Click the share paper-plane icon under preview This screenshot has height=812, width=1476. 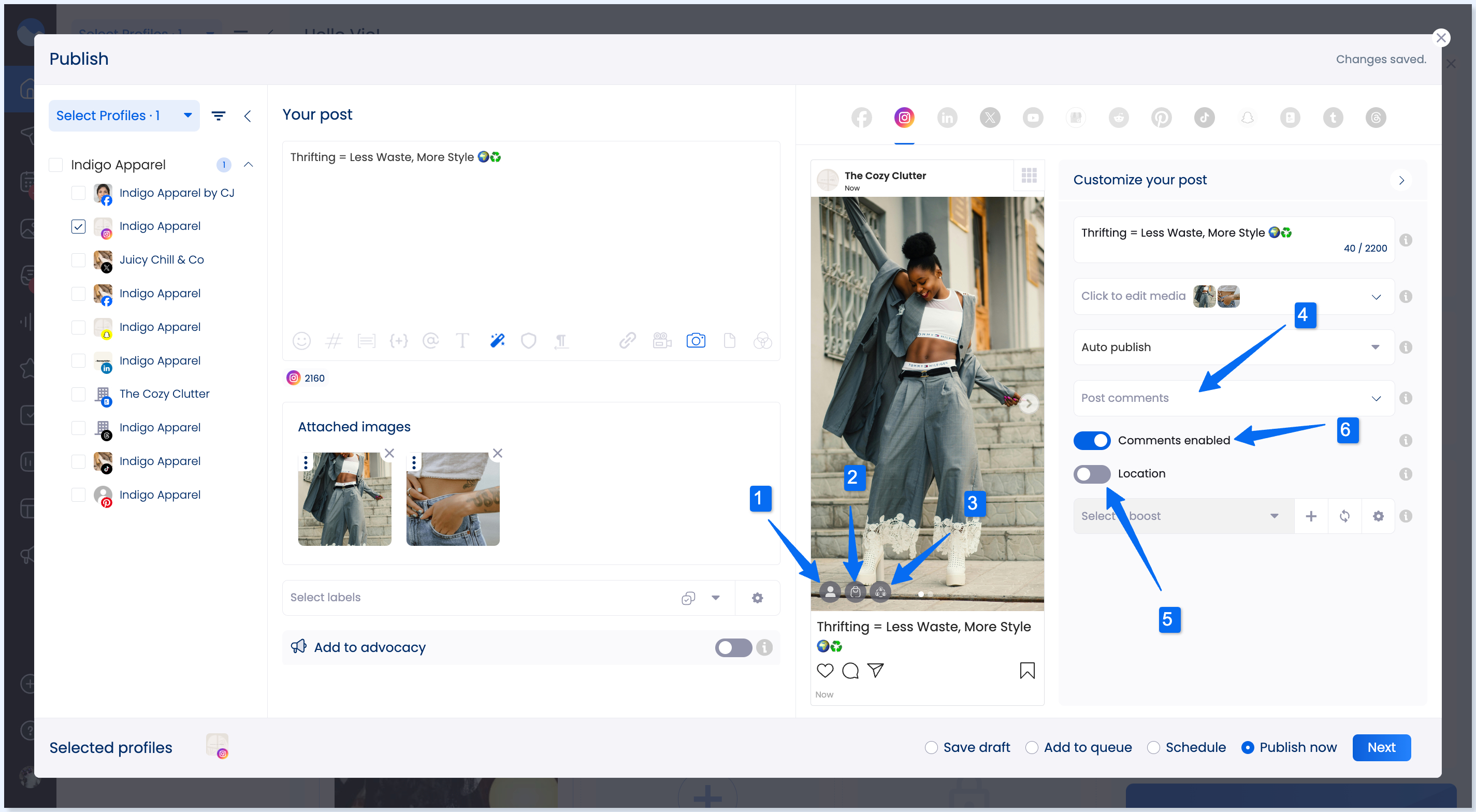pyautogui.click(x=876, y=671)
